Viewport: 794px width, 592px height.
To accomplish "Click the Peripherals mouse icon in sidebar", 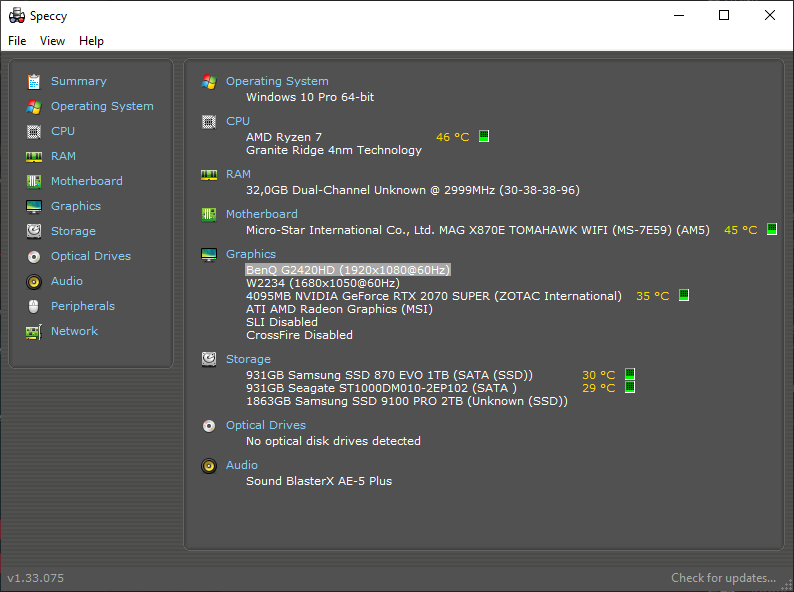I will click(x=34, y=306).
